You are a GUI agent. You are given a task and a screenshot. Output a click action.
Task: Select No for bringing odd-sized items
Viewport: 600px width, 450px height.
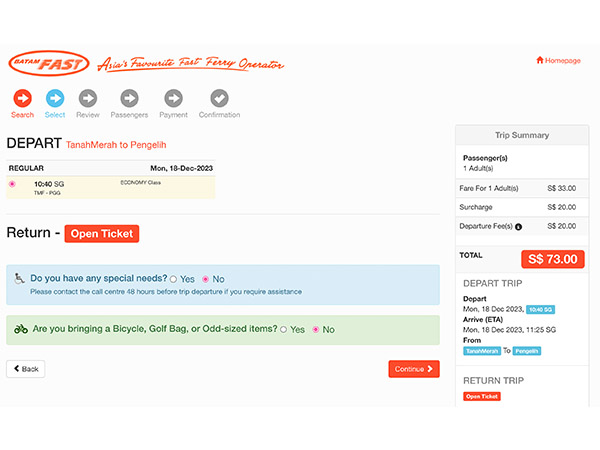click(x=316, y=329)
